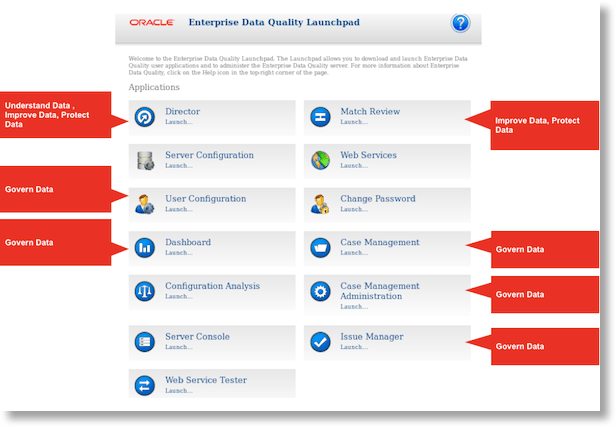Open the Match Review title link
Screen dimensions: 616x427
coord(370,112)
